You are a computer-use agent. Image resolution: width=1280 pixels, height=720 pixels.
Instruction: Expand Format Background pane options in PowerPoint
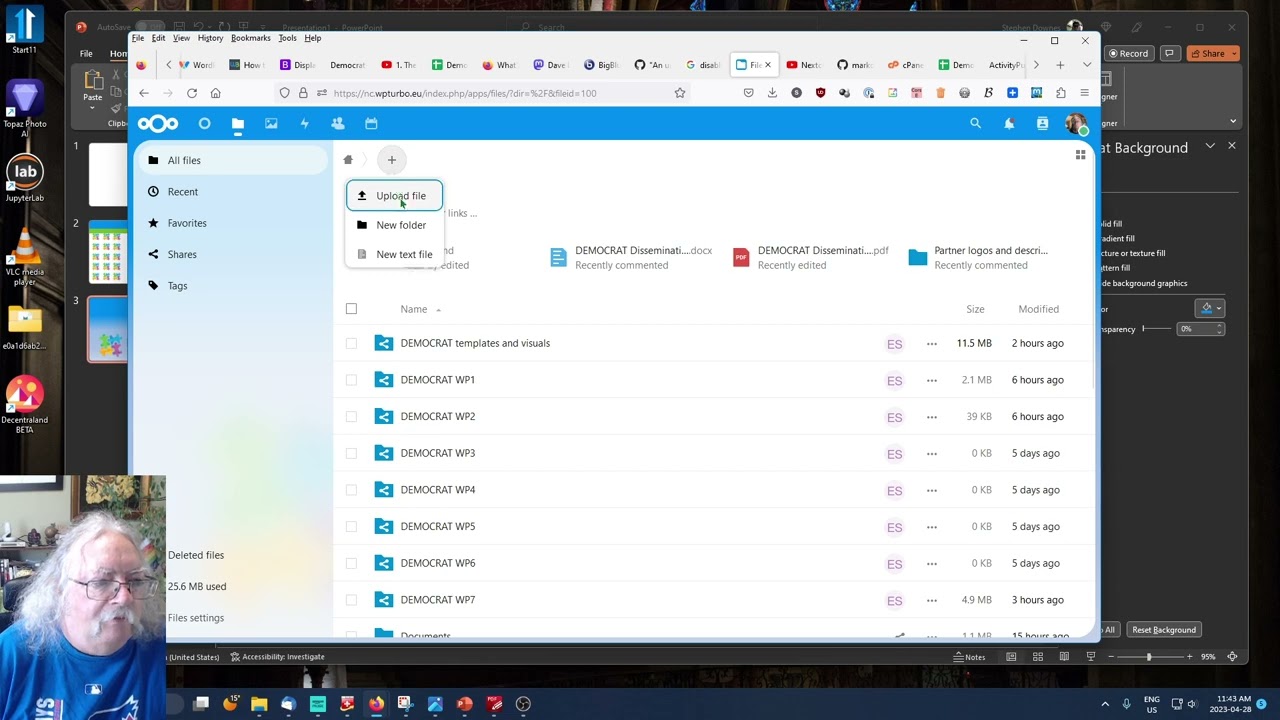click(1210, 146)
